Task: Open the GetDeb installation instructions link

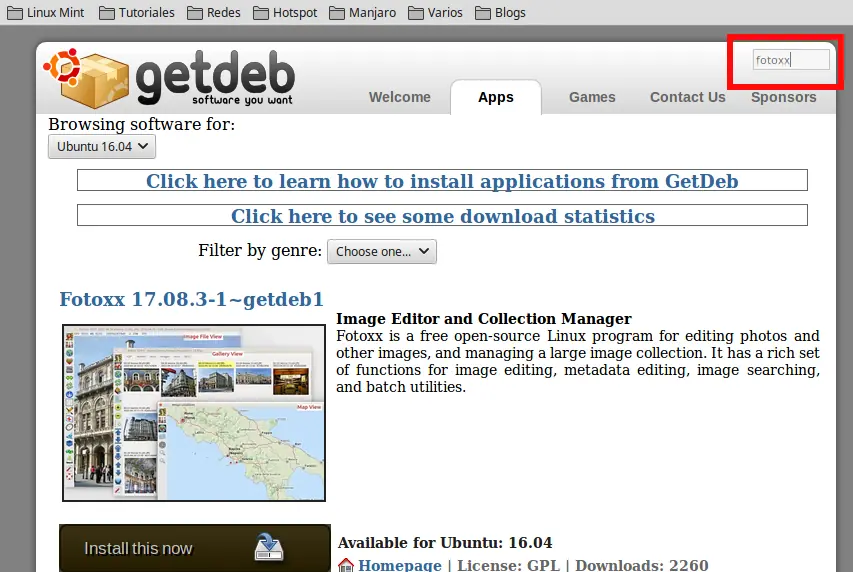Action: pyautogui.click(x=442, y=181)
